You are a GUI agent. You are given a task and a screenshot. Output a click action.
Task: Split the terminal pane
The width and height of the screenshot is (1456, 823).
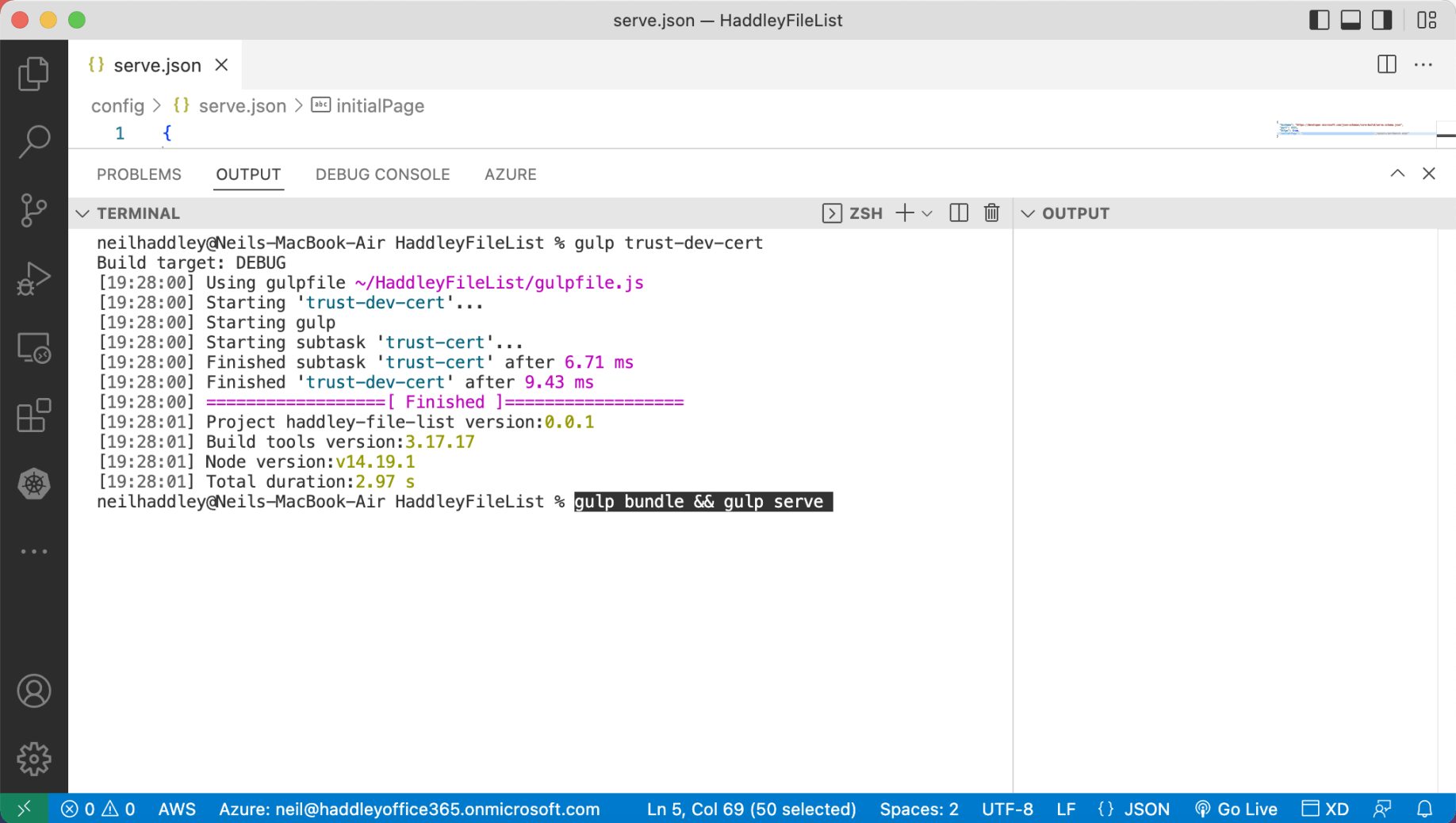pyautogui.click(x=958, y=213)
